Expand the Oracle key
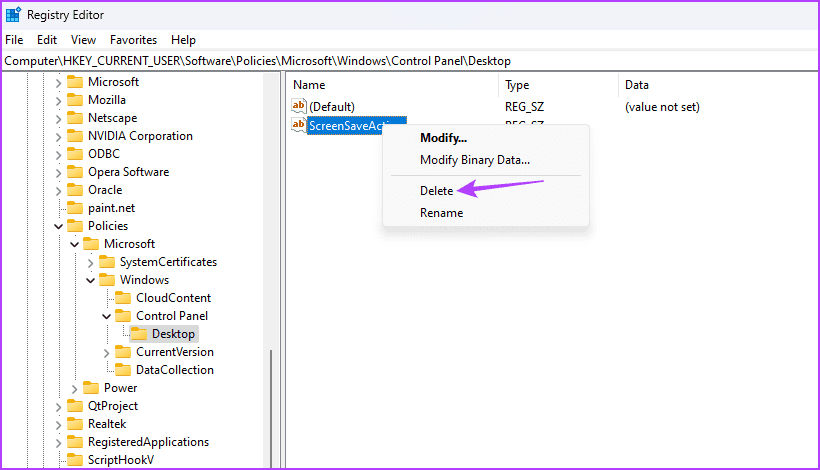The height and width of the screenshot is (470, 820). [59, 191]
